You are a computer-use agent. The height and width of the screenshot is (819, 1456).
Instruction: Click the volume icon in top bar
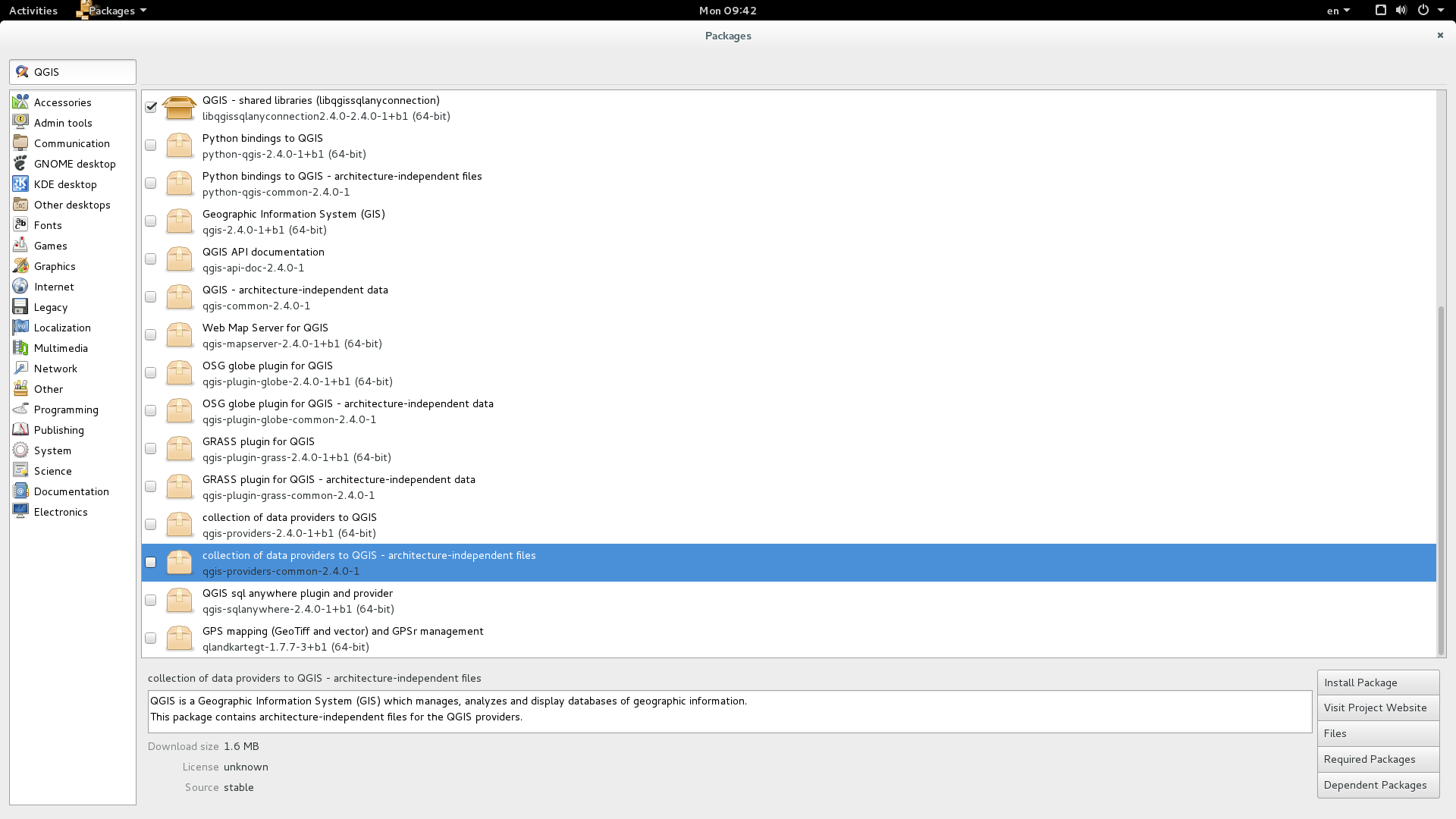pos(1401,10)
